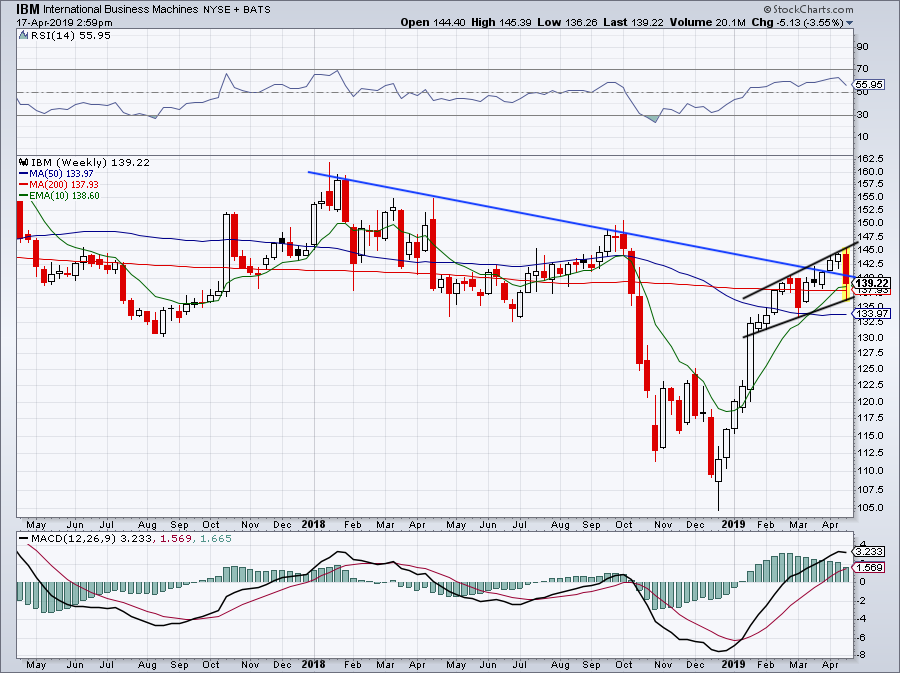Select the International Business Machines company name
900x673 pixels.
pos(121,10)
